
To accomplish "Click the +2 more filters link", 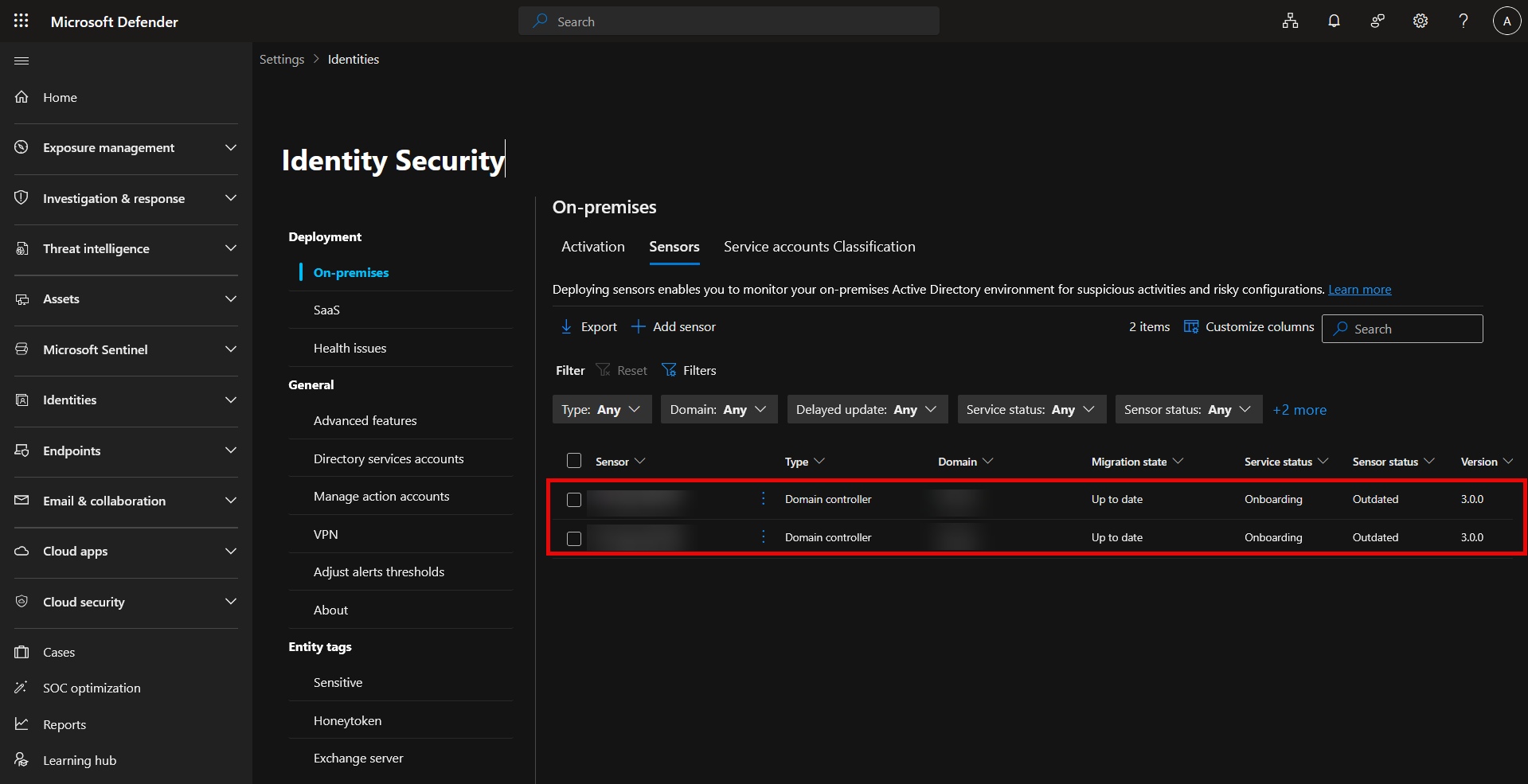I will pyautogui.click(x=1299, y=410).
